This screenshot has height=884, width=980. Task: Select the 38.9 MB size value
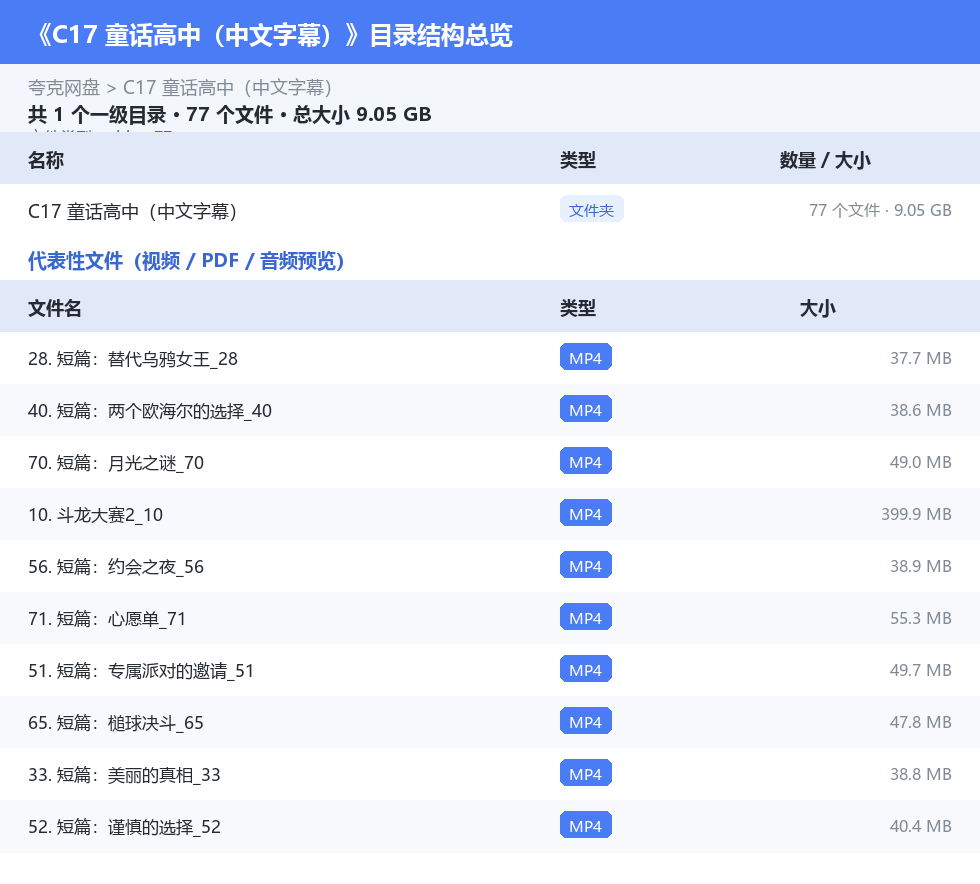click(x=921, y=565)
